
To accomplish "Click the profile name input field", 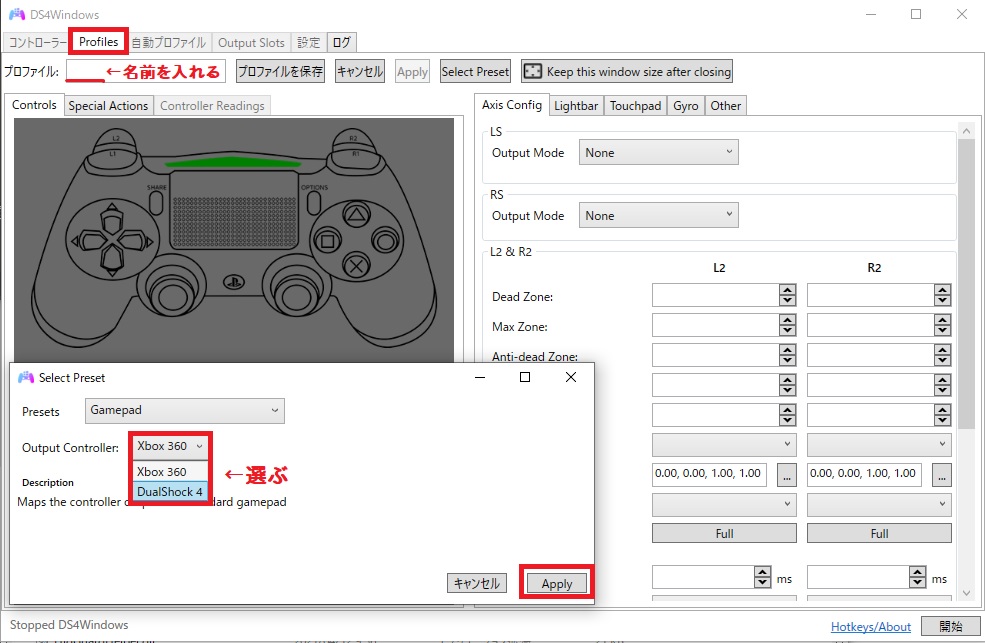I will [x=85, y=71].
